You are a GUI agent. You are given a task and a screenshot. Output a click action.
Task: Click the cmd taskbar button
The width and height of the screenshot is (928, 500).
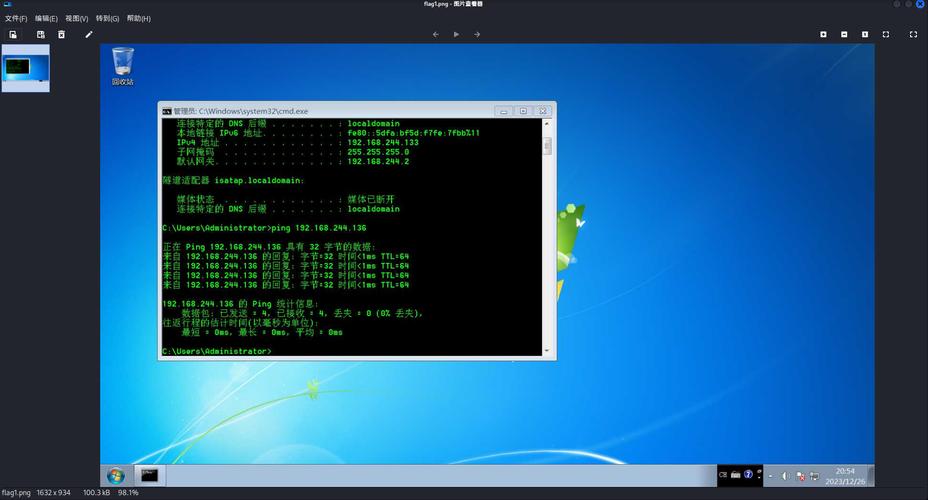coord(149,475)
